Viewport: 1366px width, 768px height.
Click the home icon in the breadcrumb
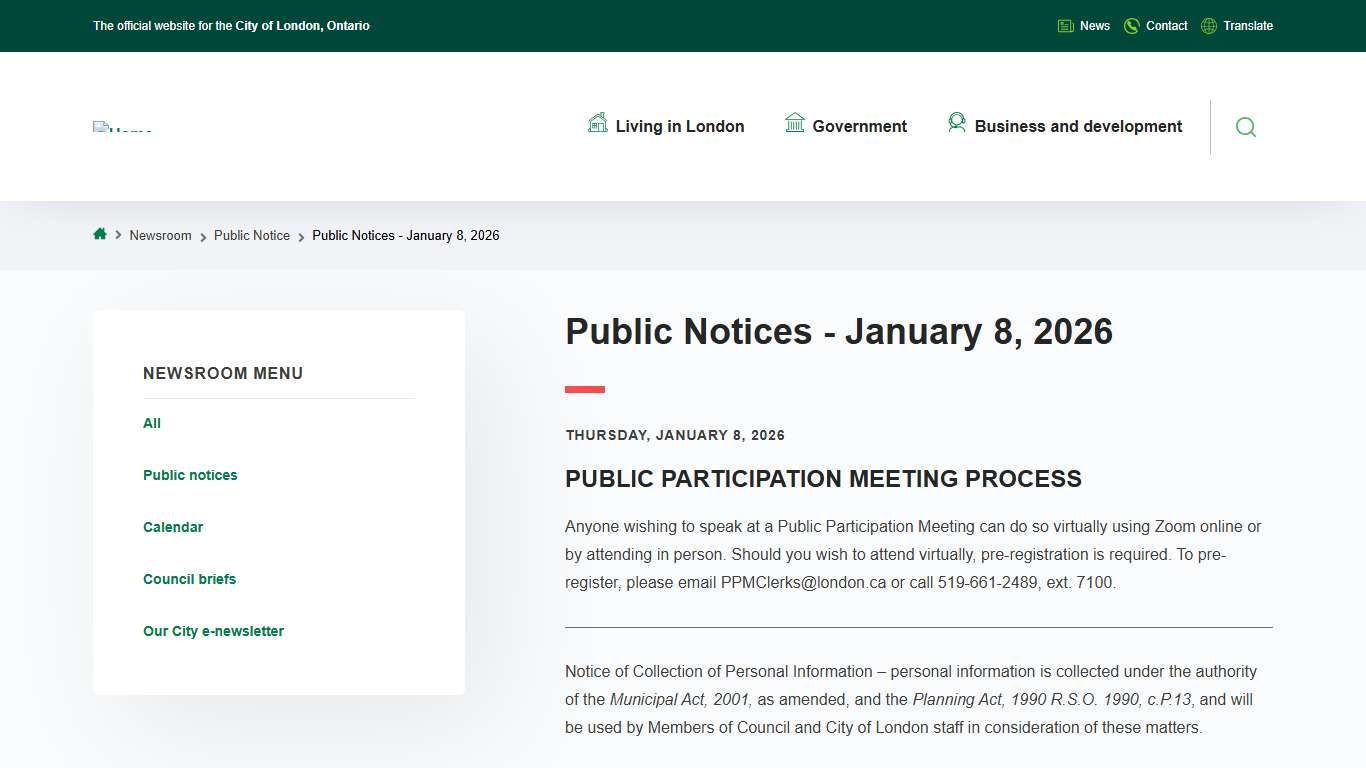tap(100, 234)
